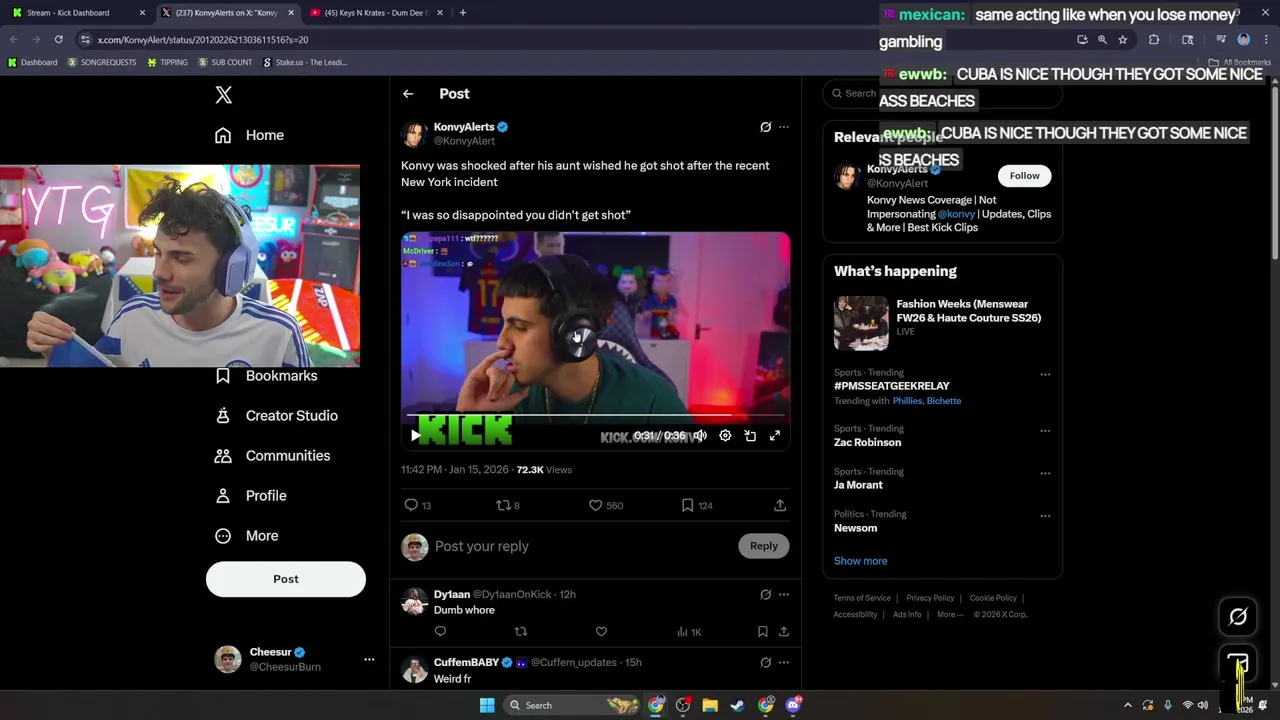Open CuffemBABY's profile name
This screenshot has height=720, width=1280.
466,662
